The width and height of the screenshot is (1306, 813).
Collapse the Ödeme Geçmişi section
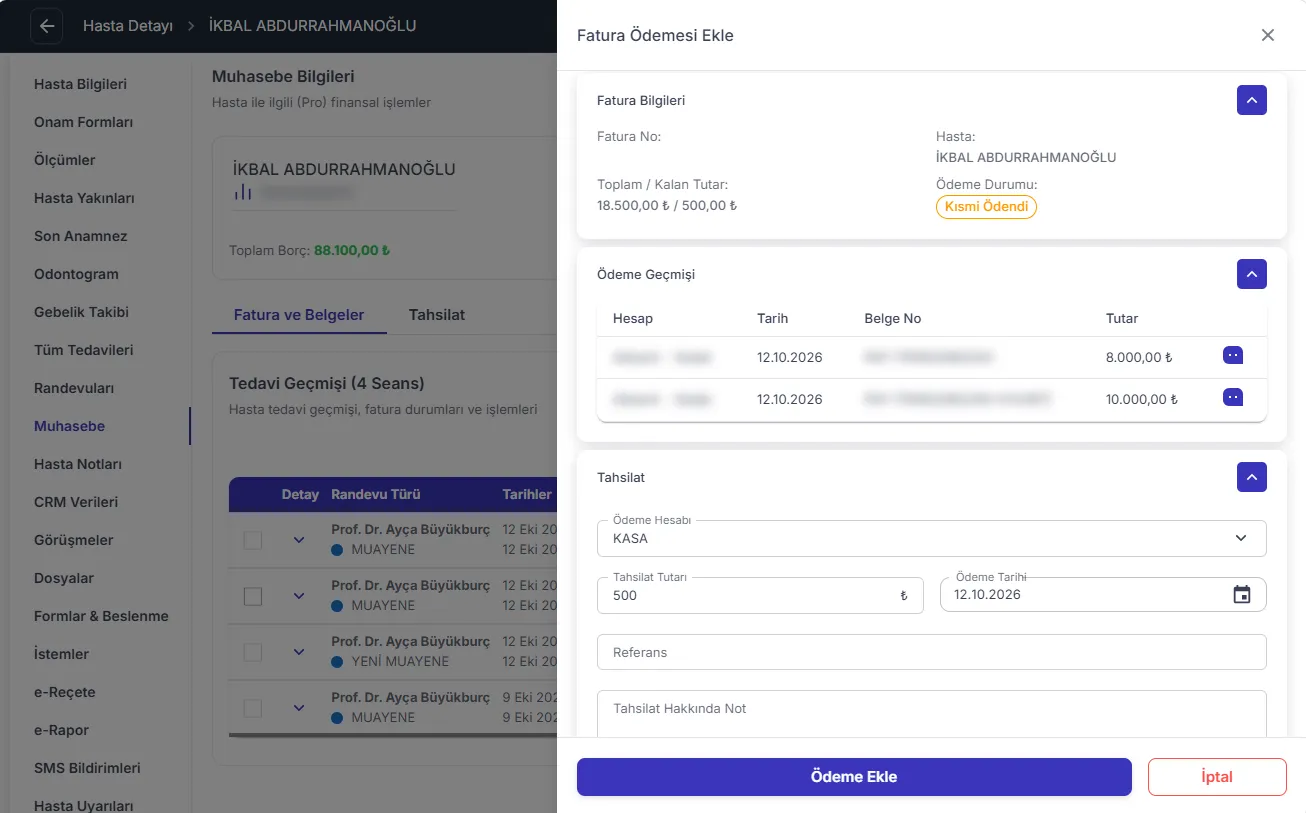click(x=1252, y=274)
